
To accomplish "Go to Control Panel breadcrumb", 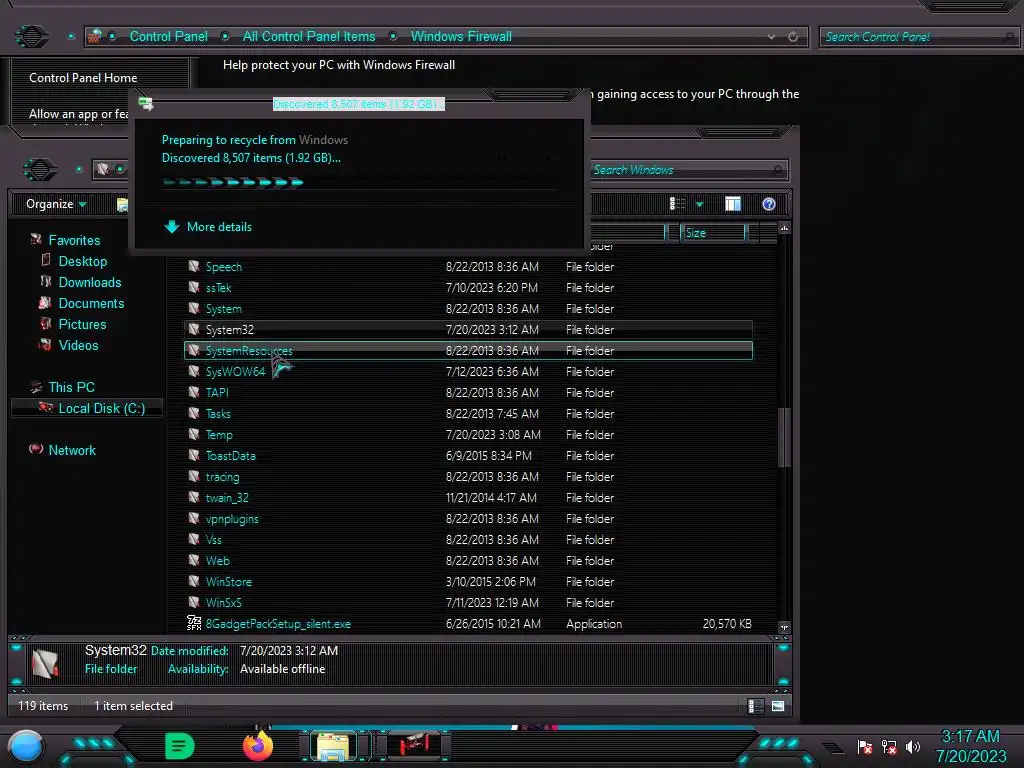I will (x=168, y=37).
